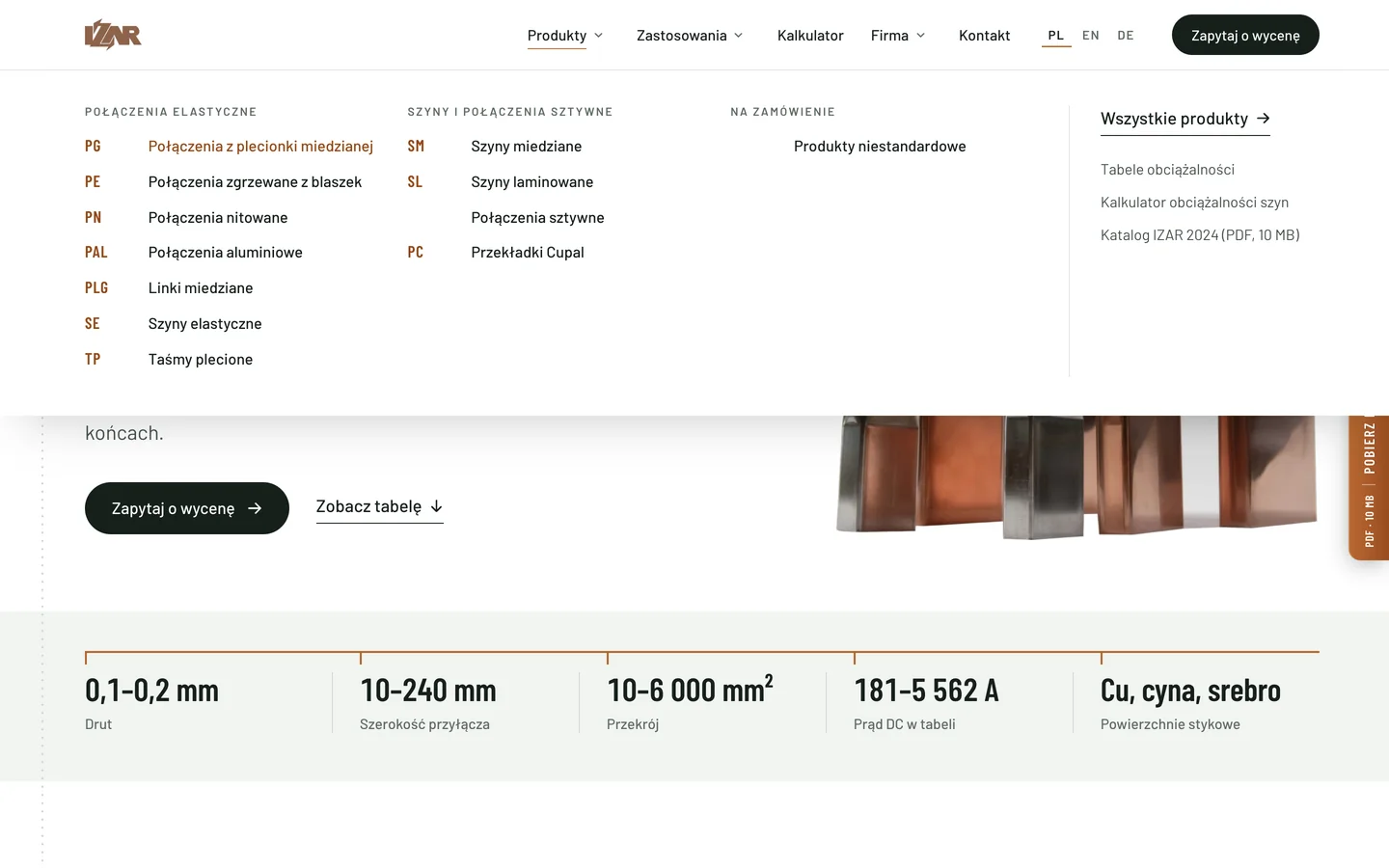Open Połączenia z plecionki miedzianej

click(260, 147)
